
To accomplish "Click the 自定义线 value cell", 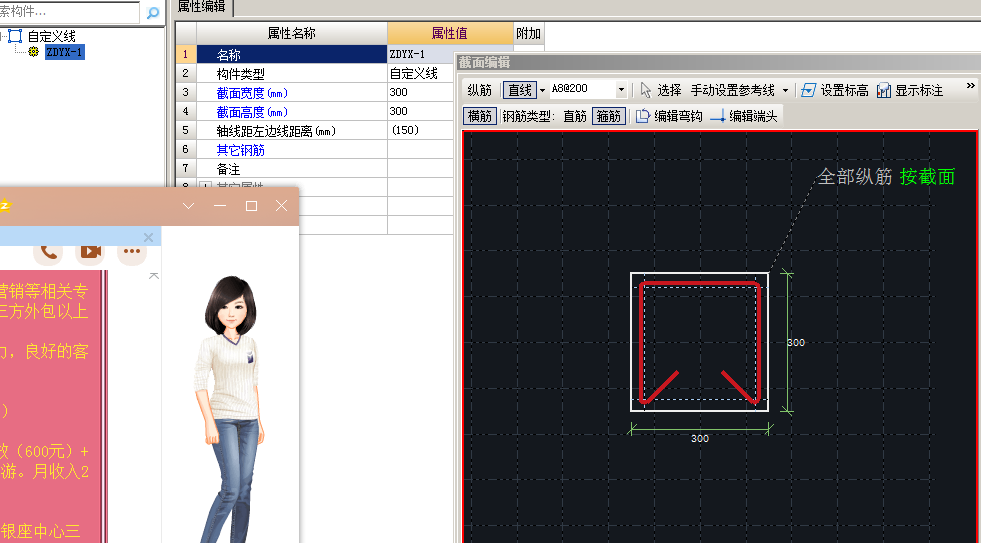I will tap(420, 74).
